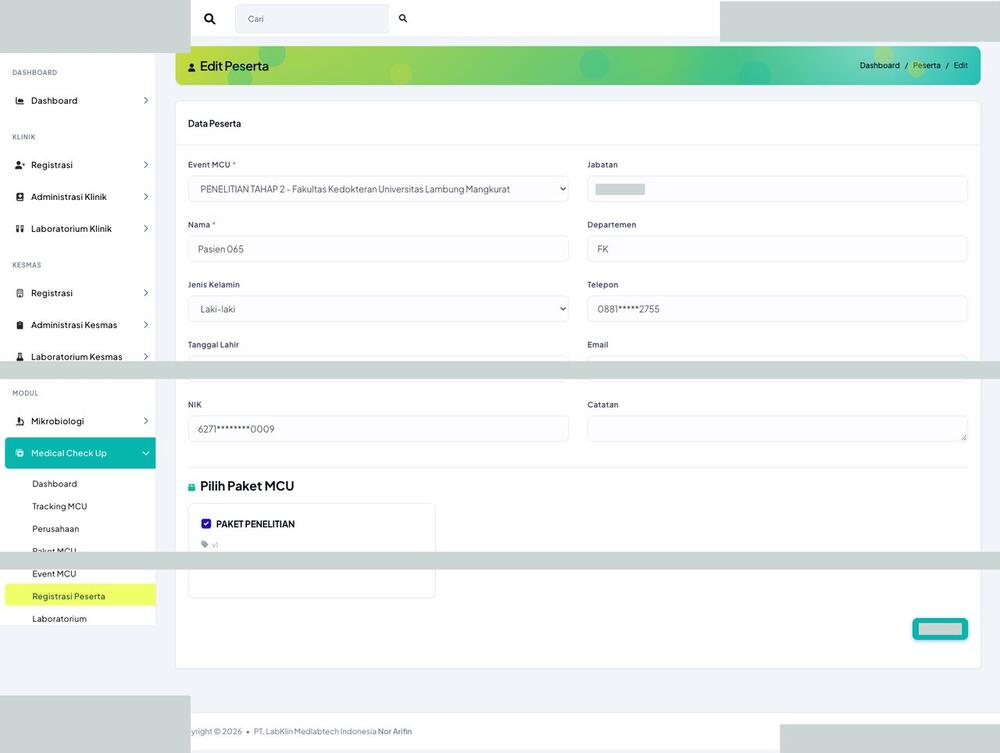Open Dashboard under Medical Check Up

tap(55, 484)
